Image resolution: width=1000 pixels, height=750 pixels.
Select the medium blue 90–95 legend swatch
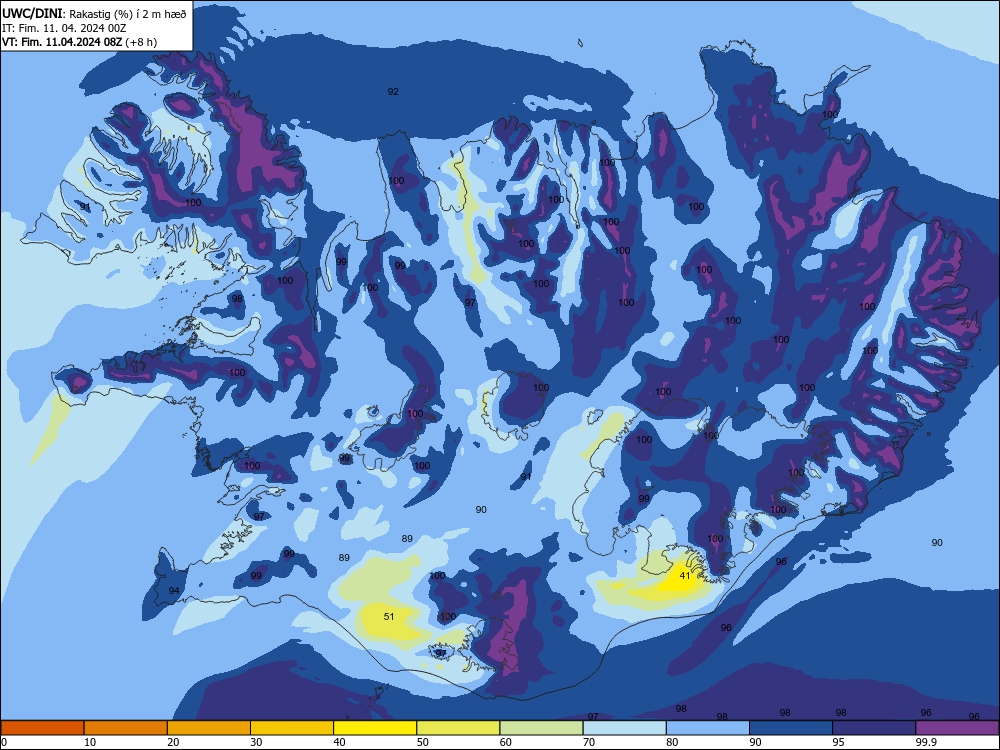(x=791, y=728)
